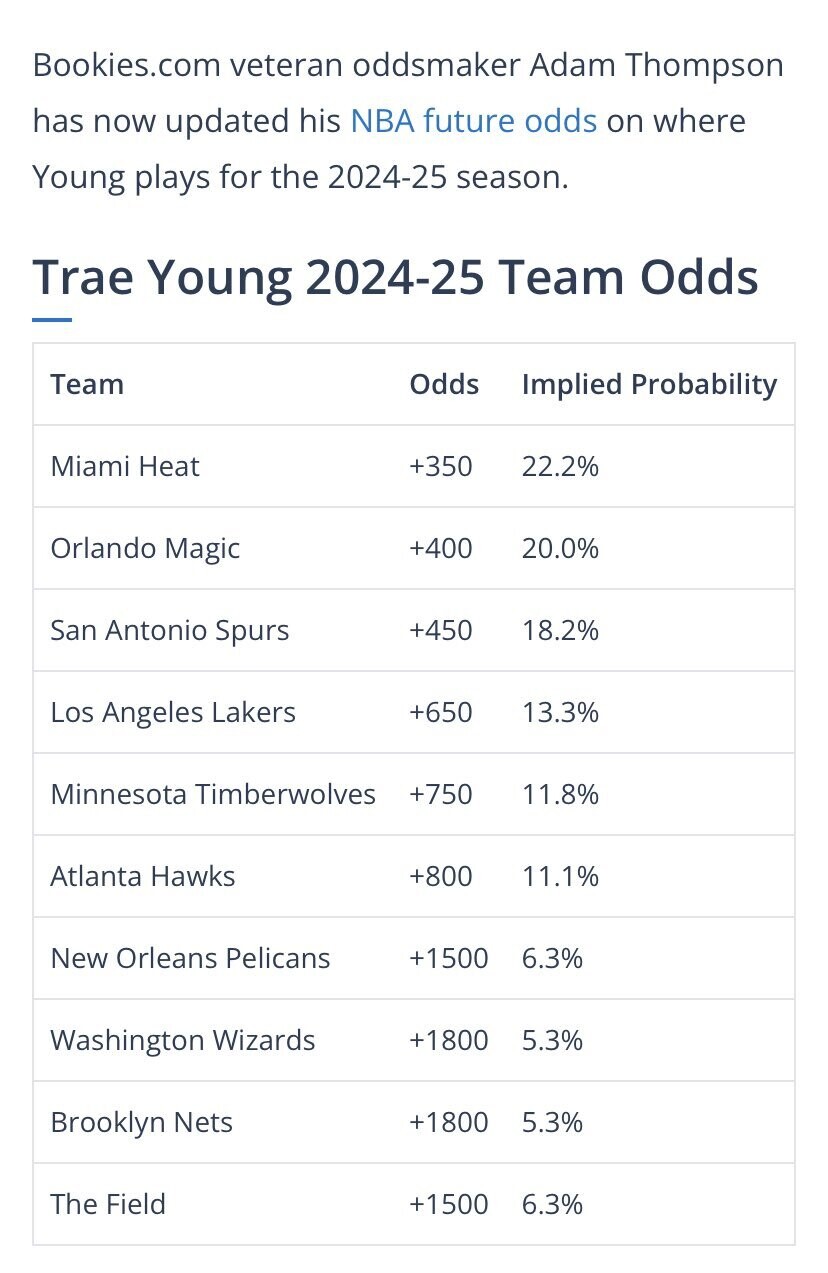This screenshot has width=828, height=1273.
Task: Click the San Antonio Spurs cell
Action: coord(170,631)
